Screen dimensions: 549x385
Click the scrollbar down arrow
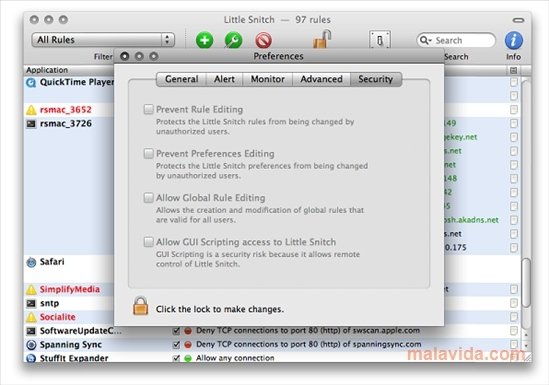point(526,345)
